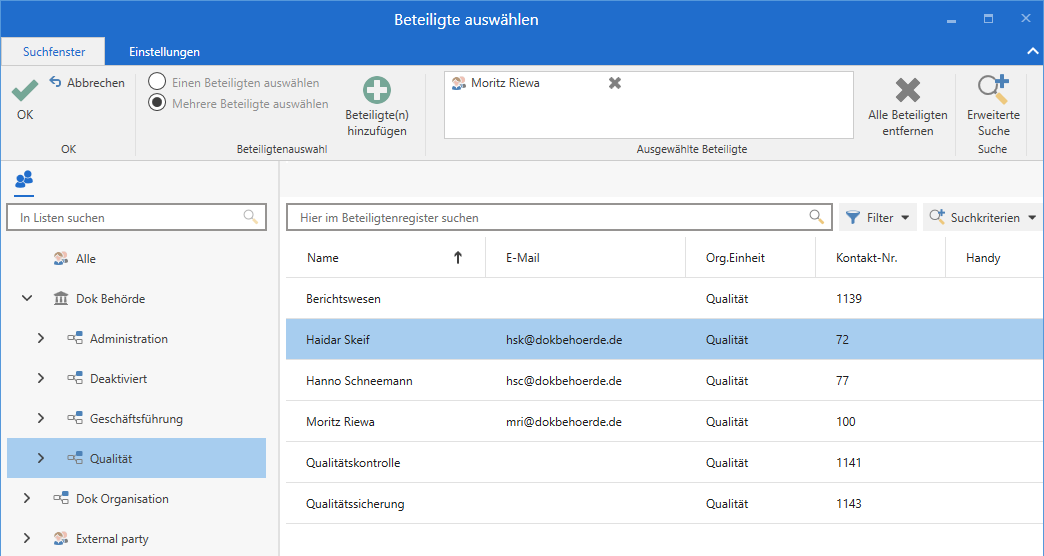The image size is (1044, 556).
Task: Click magnifier in Beteiligtenregister search box
Action: [816, 217]
